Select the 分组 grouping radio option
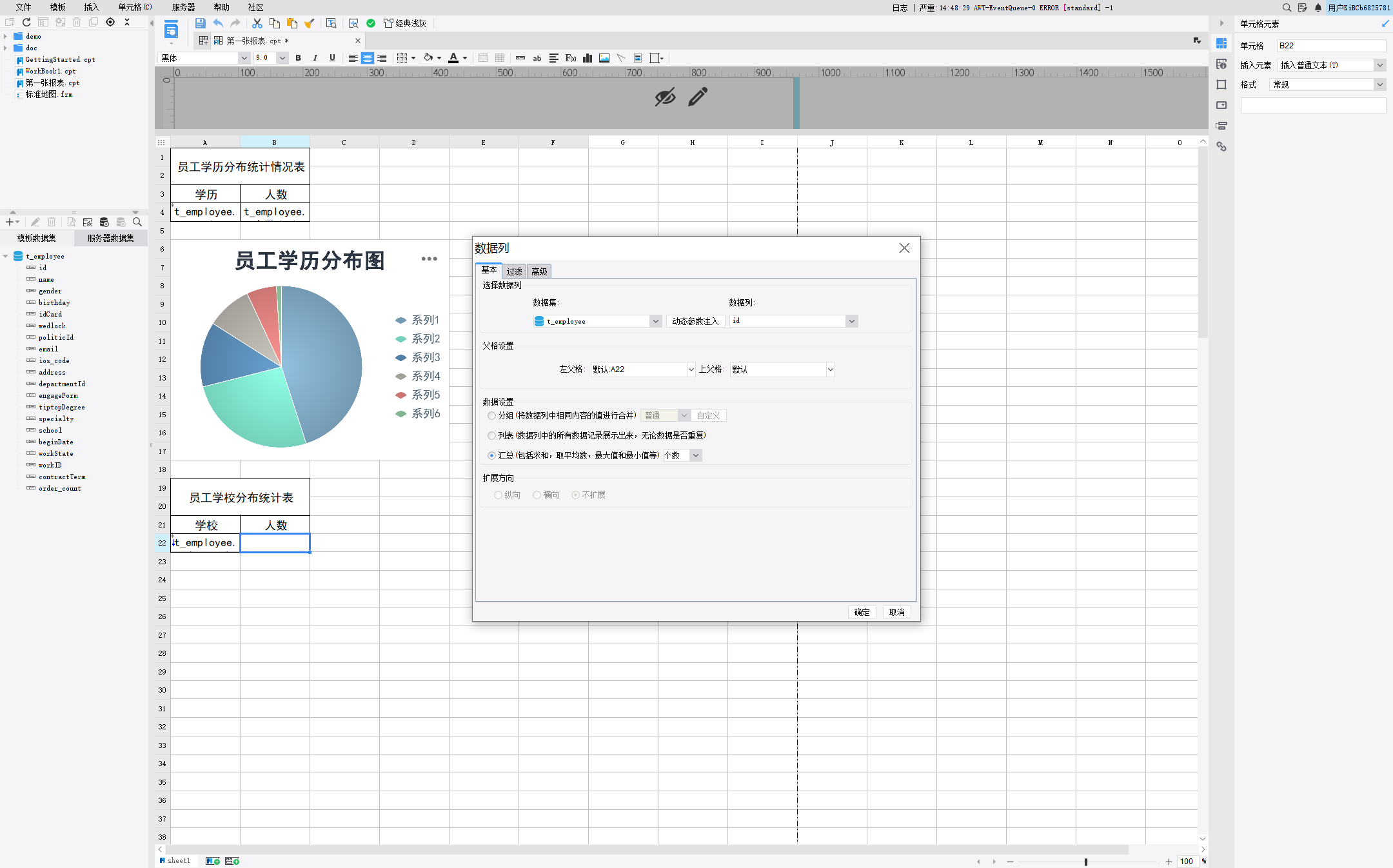The height and width of the screenshot is (868, 1393). [492, 416]
